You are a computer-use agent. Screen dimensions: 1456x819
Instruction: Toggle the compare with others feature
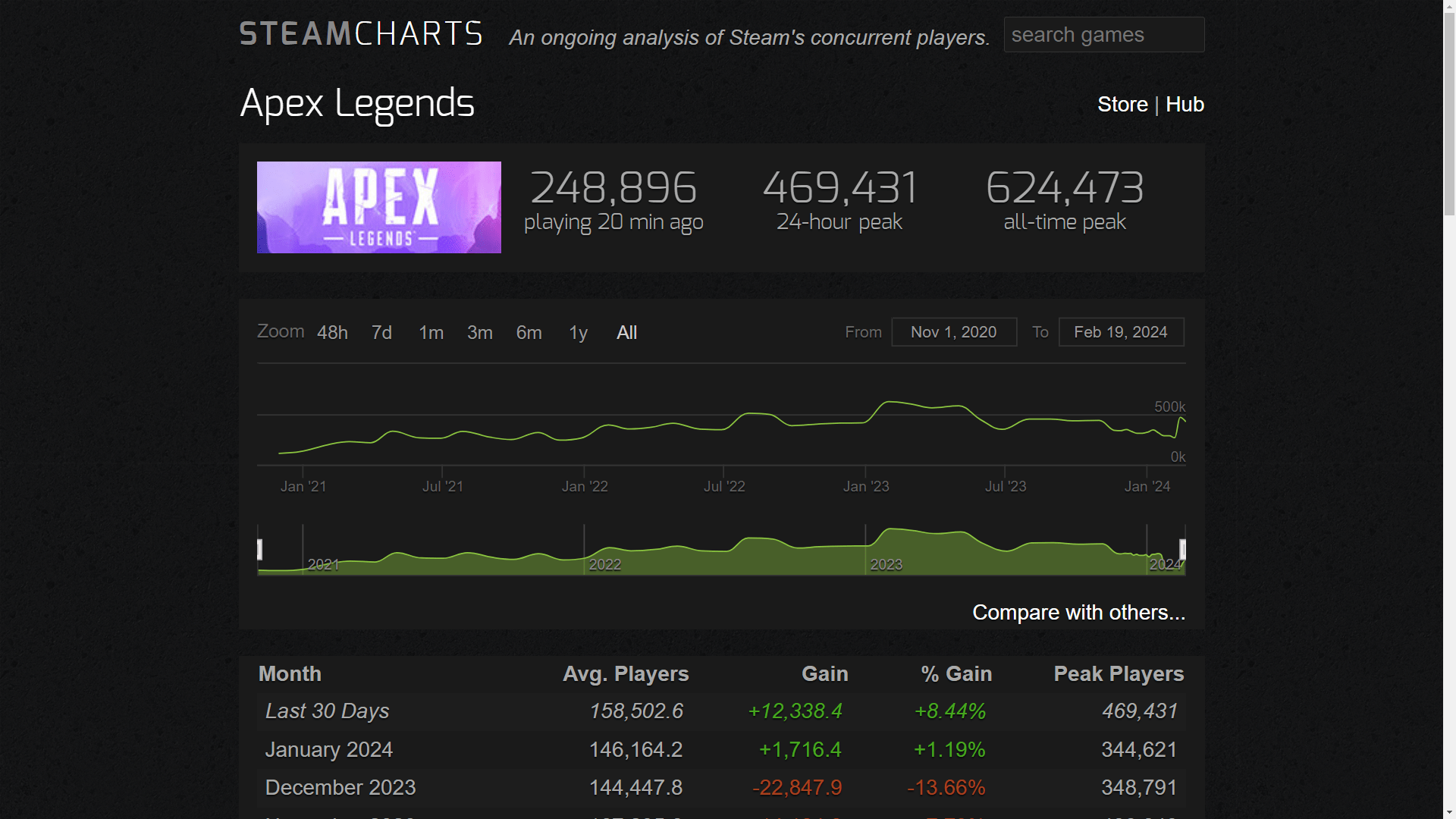point(1078,612)
